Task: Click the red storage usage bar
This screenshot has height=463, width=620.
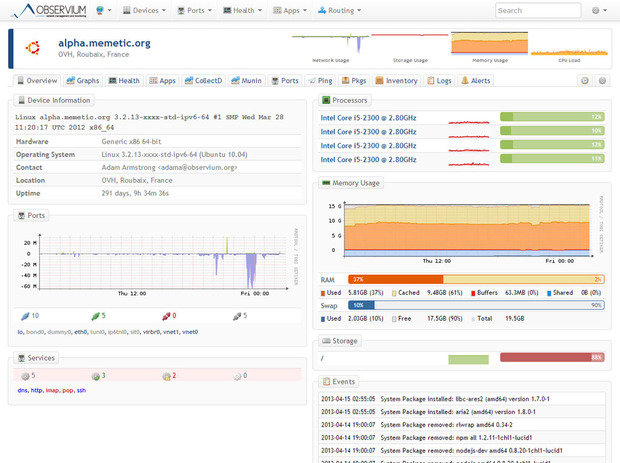Action: click(x=553, y=357)
